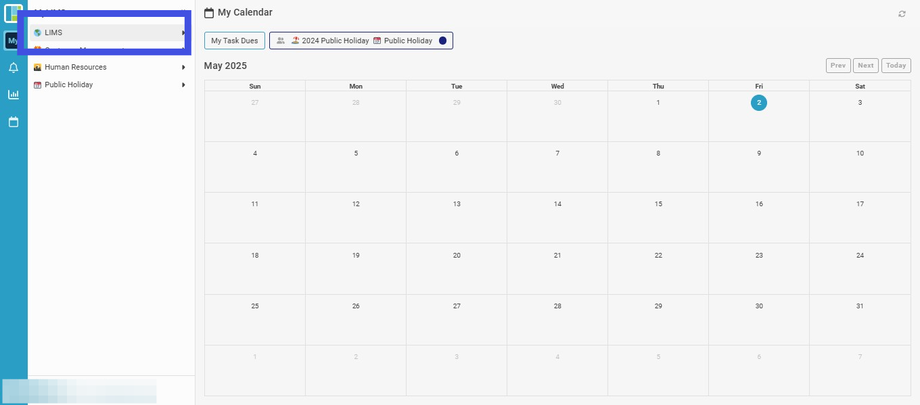The width and height of the screenshot is (920, 405).
Task: Go to the next month with Next
Action: pyautogui.click(x=866, y=66)
